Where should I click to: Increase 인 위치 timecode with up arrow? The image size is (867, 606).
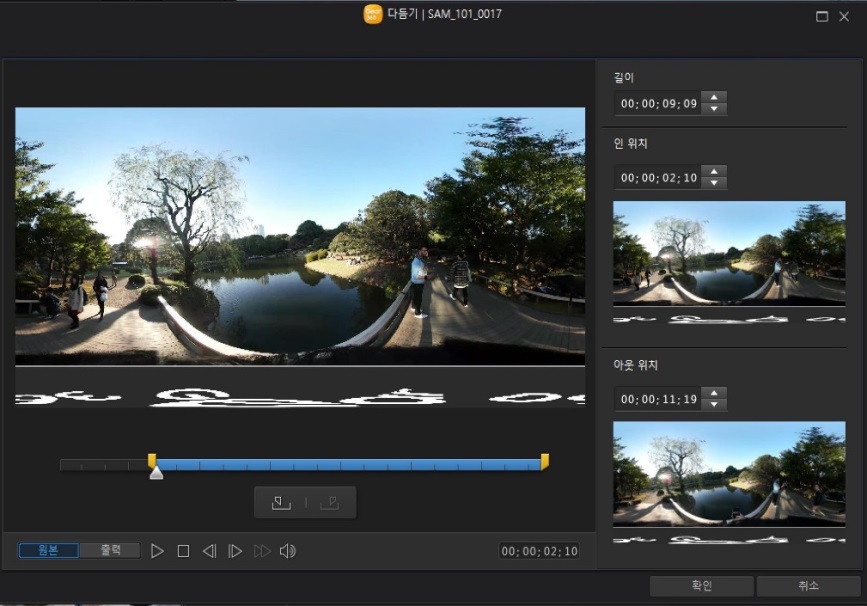pyautogui.click(x=714, y=172)
